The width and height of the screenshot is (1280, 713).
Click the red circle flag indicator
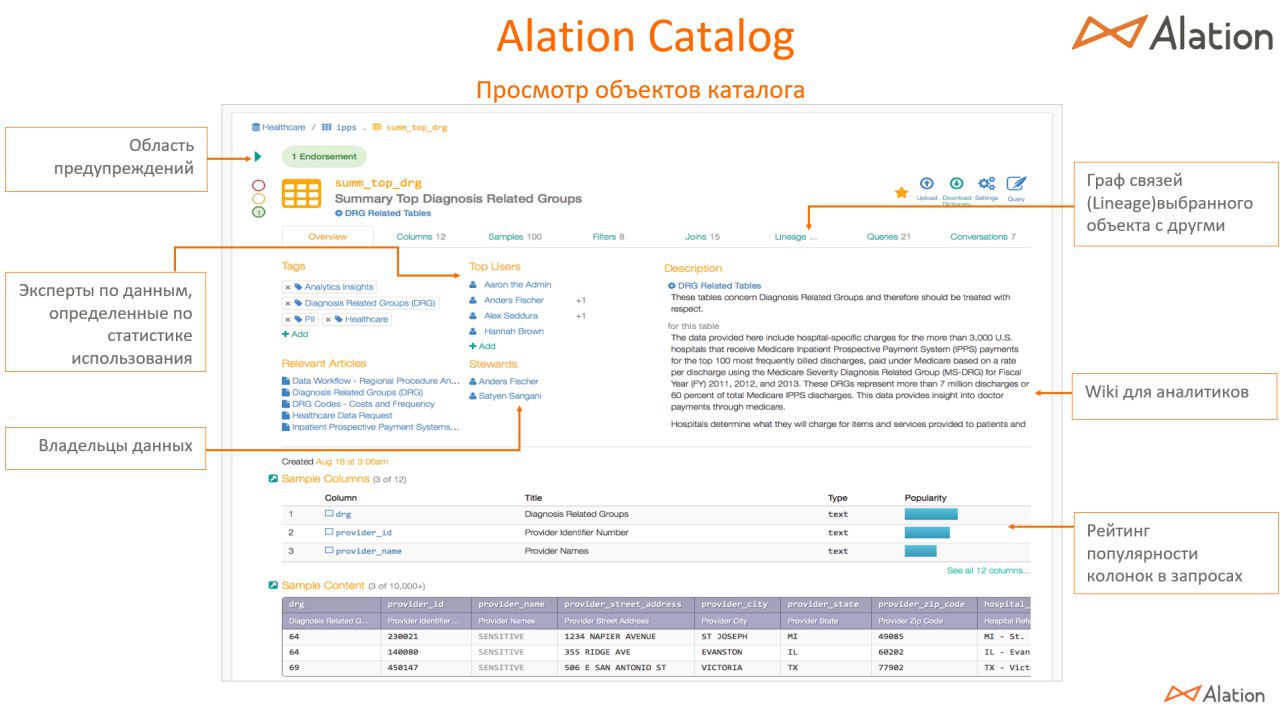tap(259, 186)
